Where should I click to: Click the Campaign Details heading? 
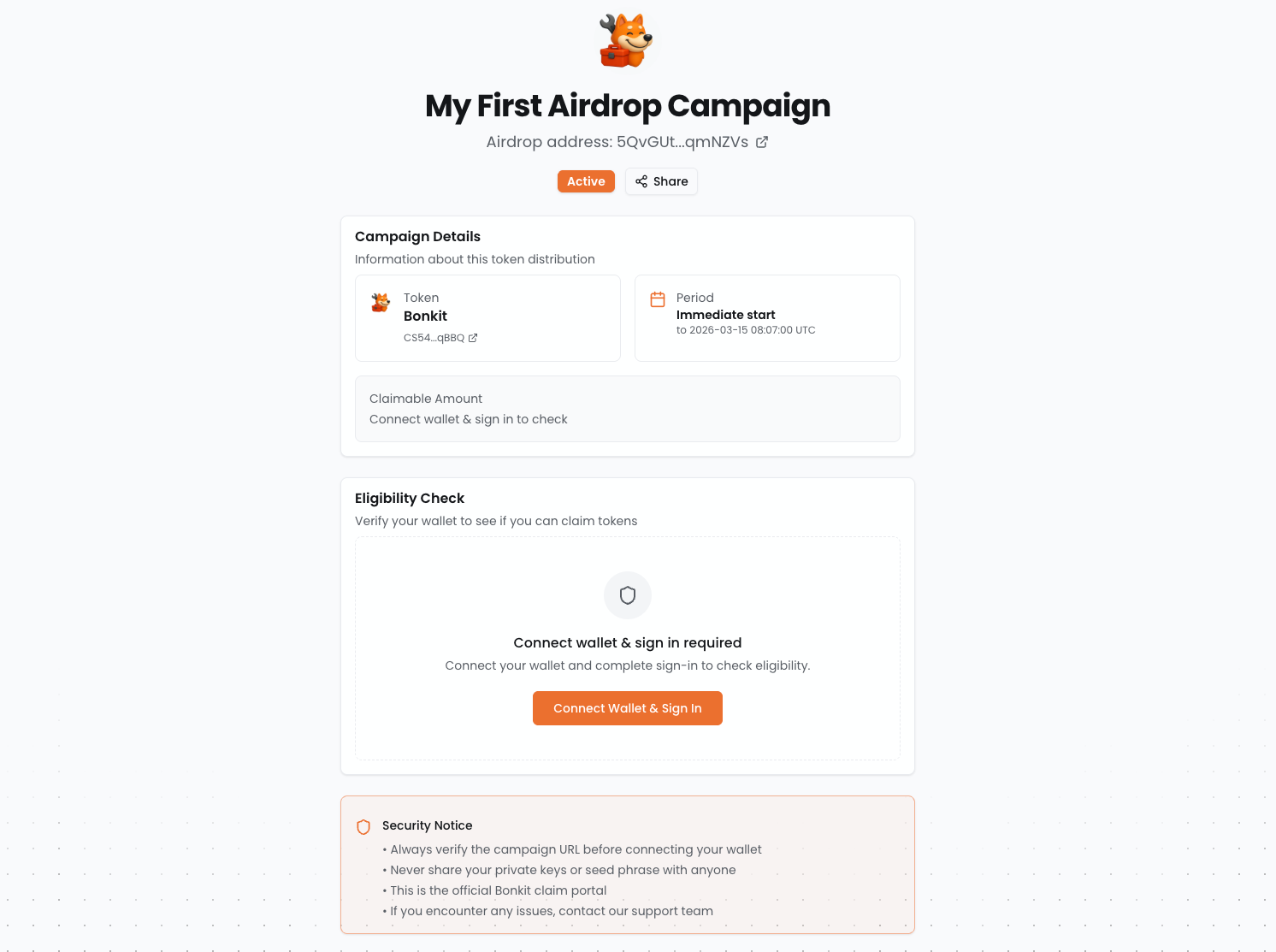pyautogui.click(x=417, y=237)
